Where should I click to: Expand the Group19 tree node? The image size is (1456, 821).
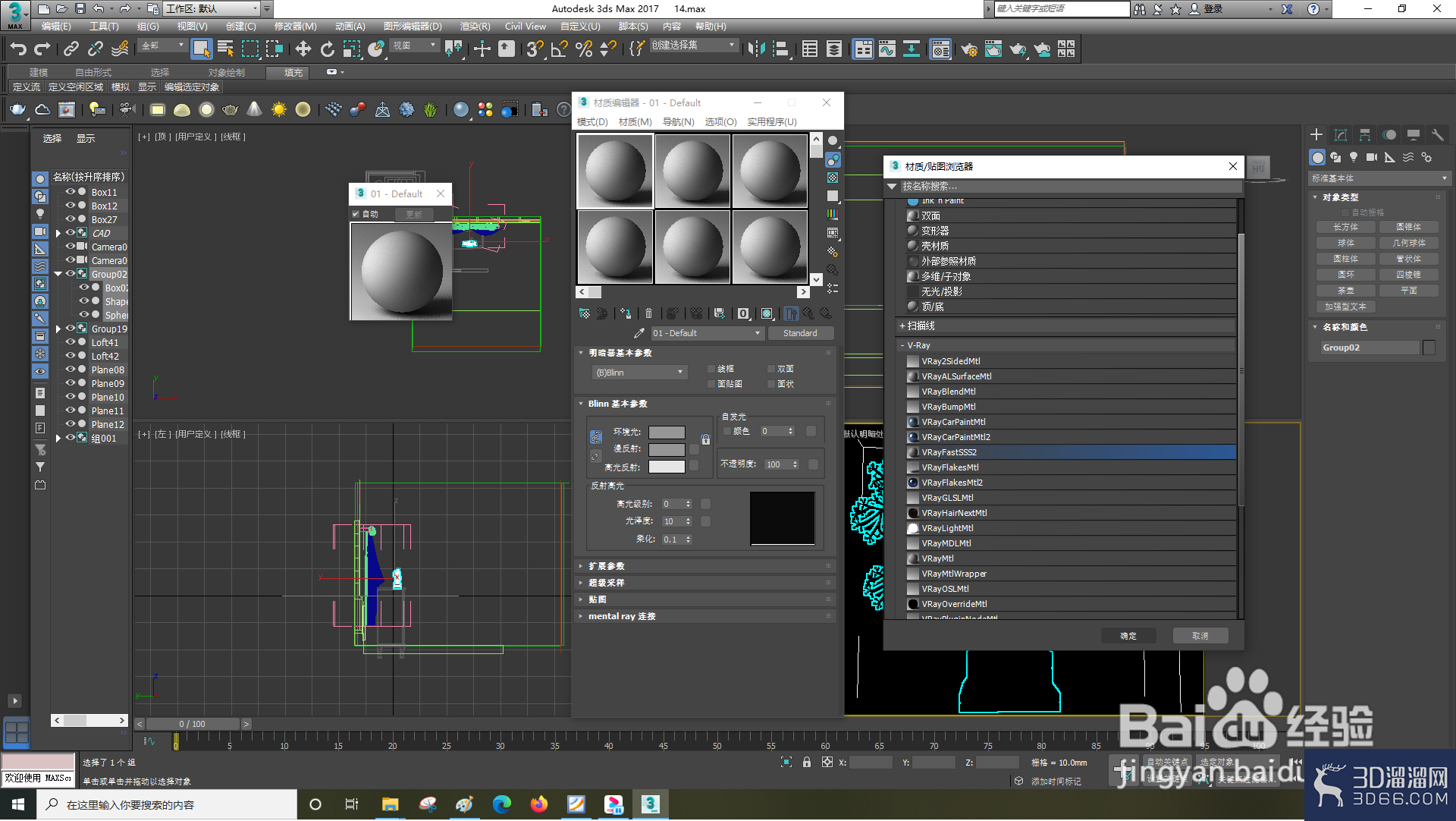pyautogui.click(x=58, y=329)
